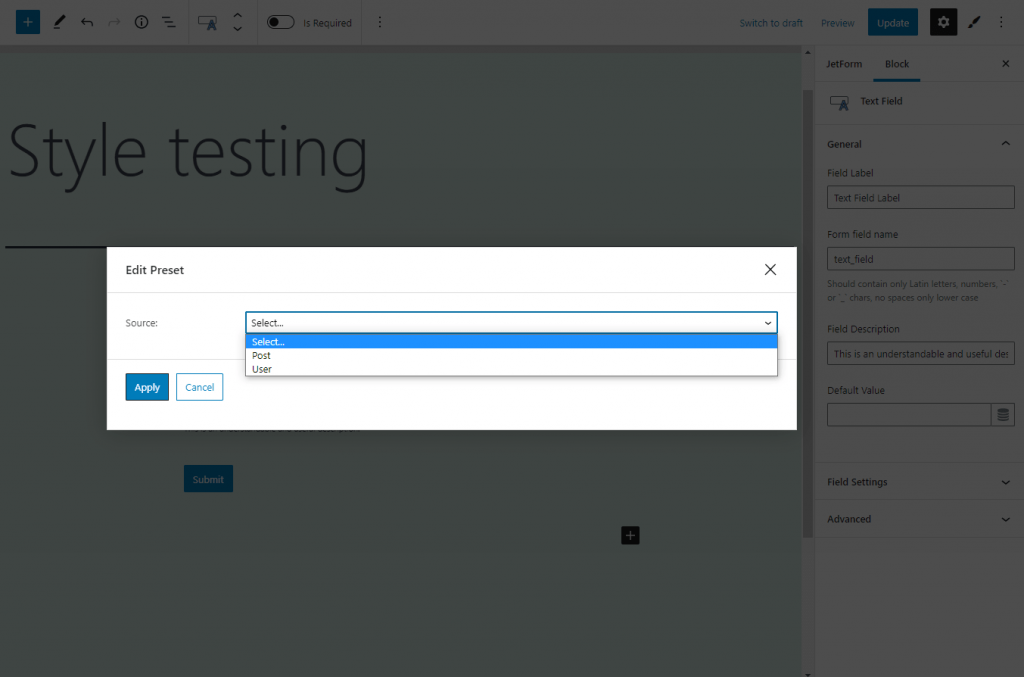Edit the Field Label input
Screen dimensions: 1024x677
point(920,197)
